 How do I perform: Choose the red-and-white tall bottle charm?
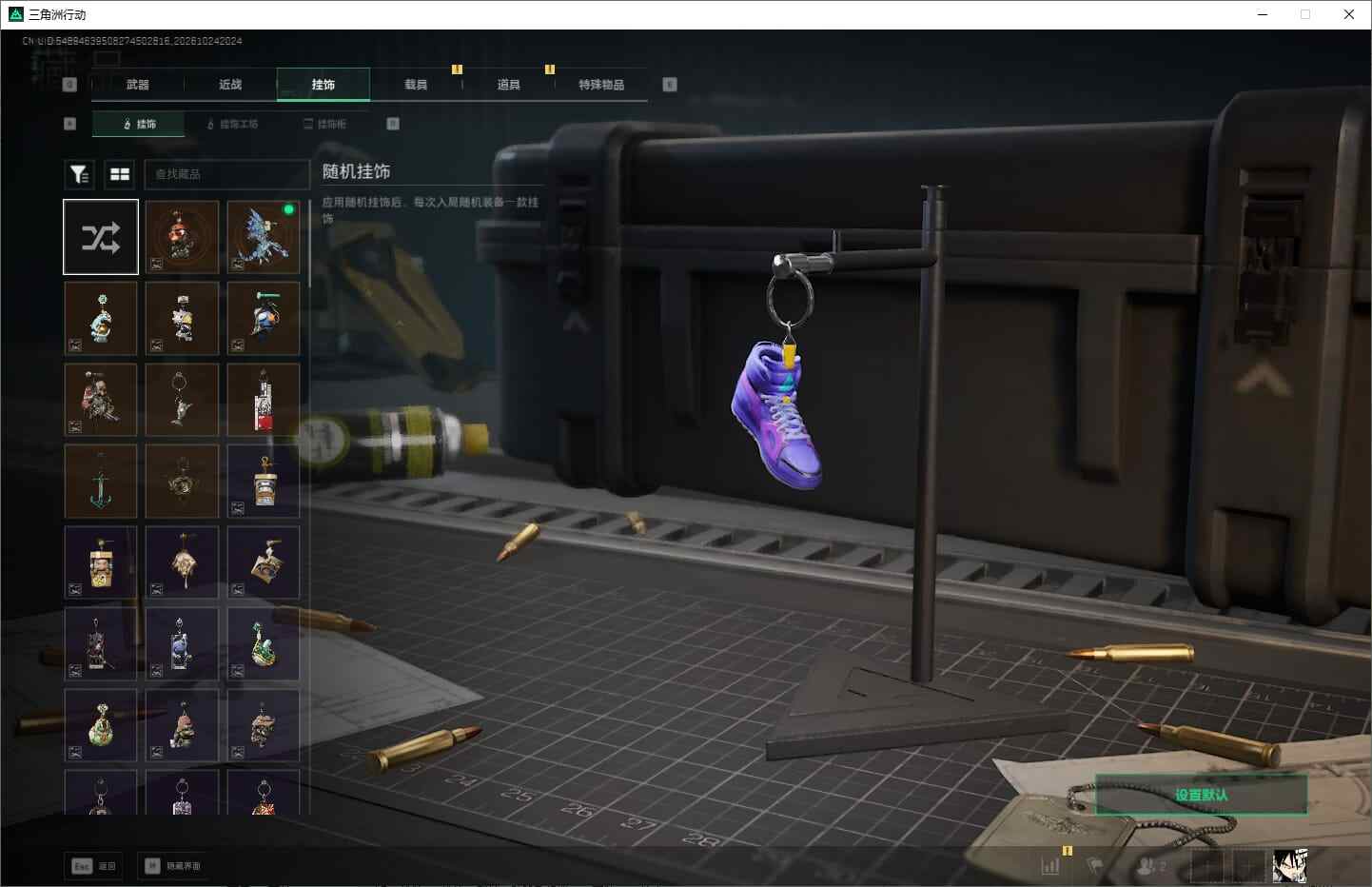tap(264, 400)
